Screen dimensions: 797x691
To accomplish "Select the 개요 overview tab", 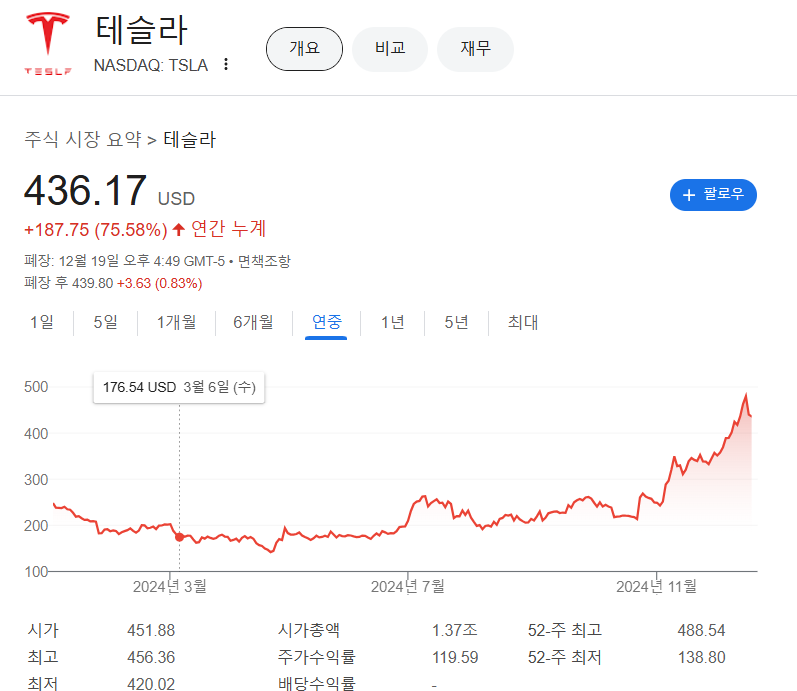I will tap(304, 49).
